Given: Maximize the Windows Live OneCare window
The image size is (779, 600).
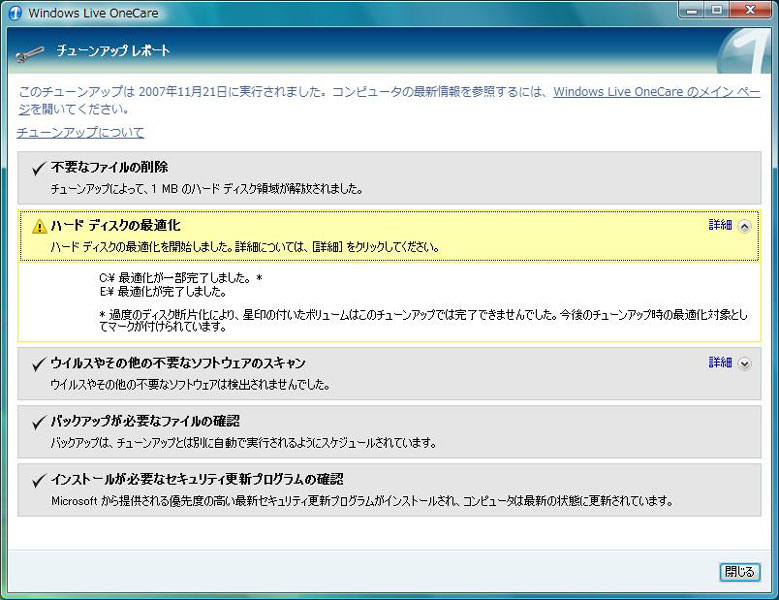Looking at the screenshot, I should coord(717,10).
